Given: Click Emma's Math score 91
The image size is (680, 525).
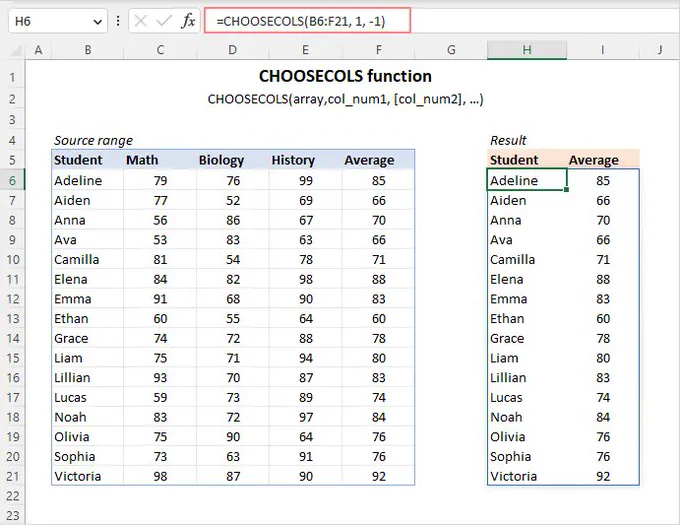Looking at the screenshot, I should click(x=160, y=299).
